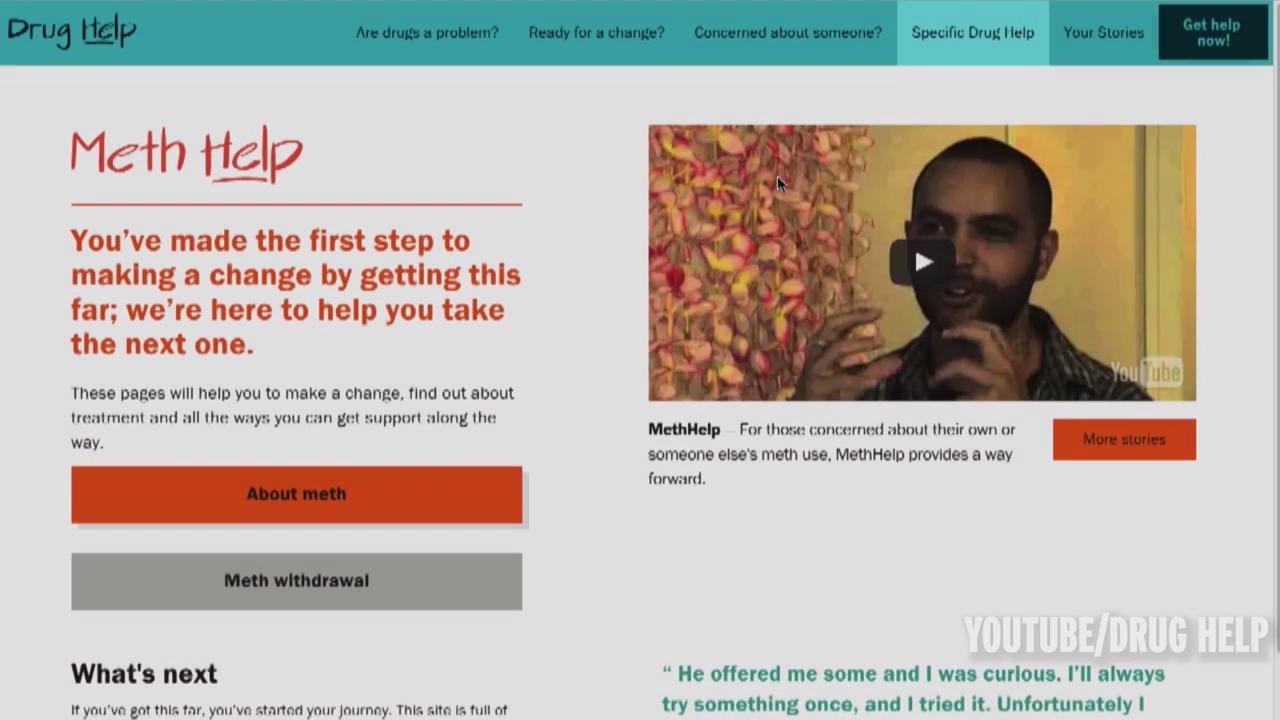
Task: Click the red 'You've made the first step' text
Action: (x=295, y=292)
